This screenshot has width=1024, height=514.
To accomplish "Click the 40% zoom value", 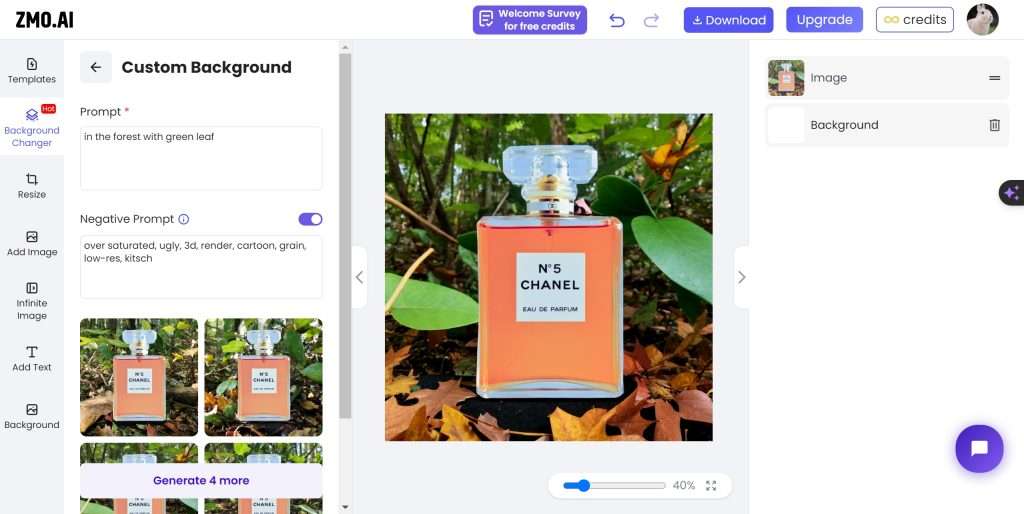I will [684, 485].
